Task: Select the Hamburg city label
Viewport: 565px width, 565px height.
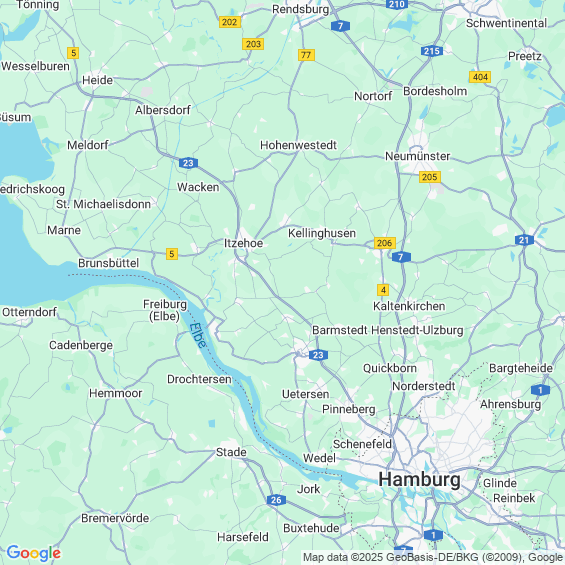Action: coord(419,480)
